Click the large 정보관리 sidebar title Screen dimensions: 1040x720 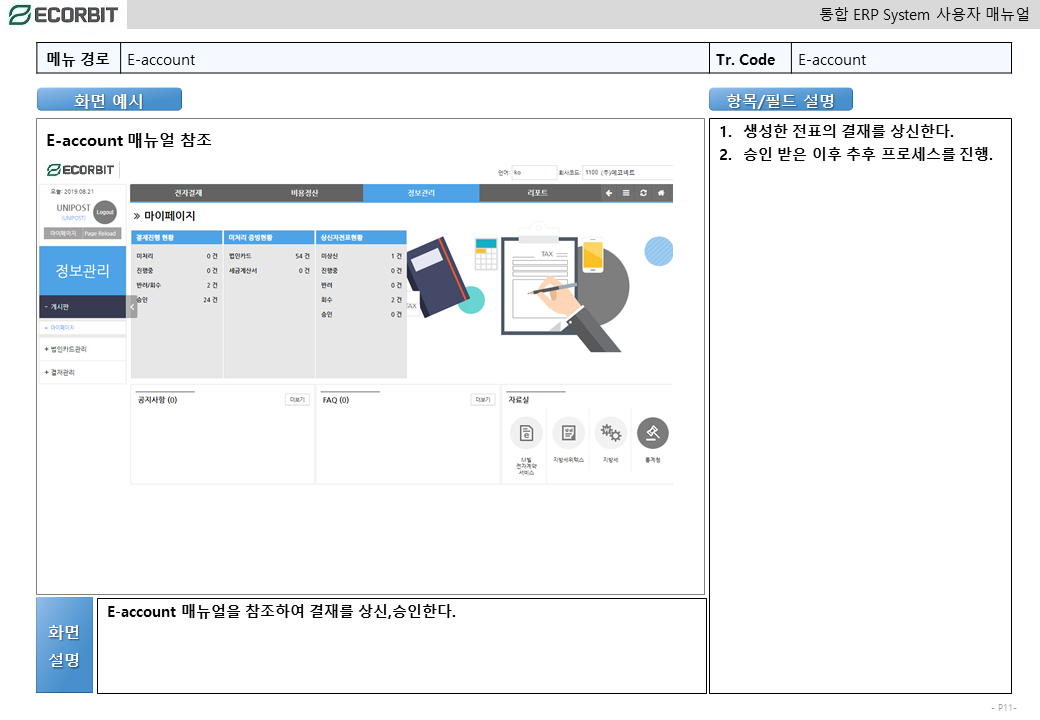(83, 270)
